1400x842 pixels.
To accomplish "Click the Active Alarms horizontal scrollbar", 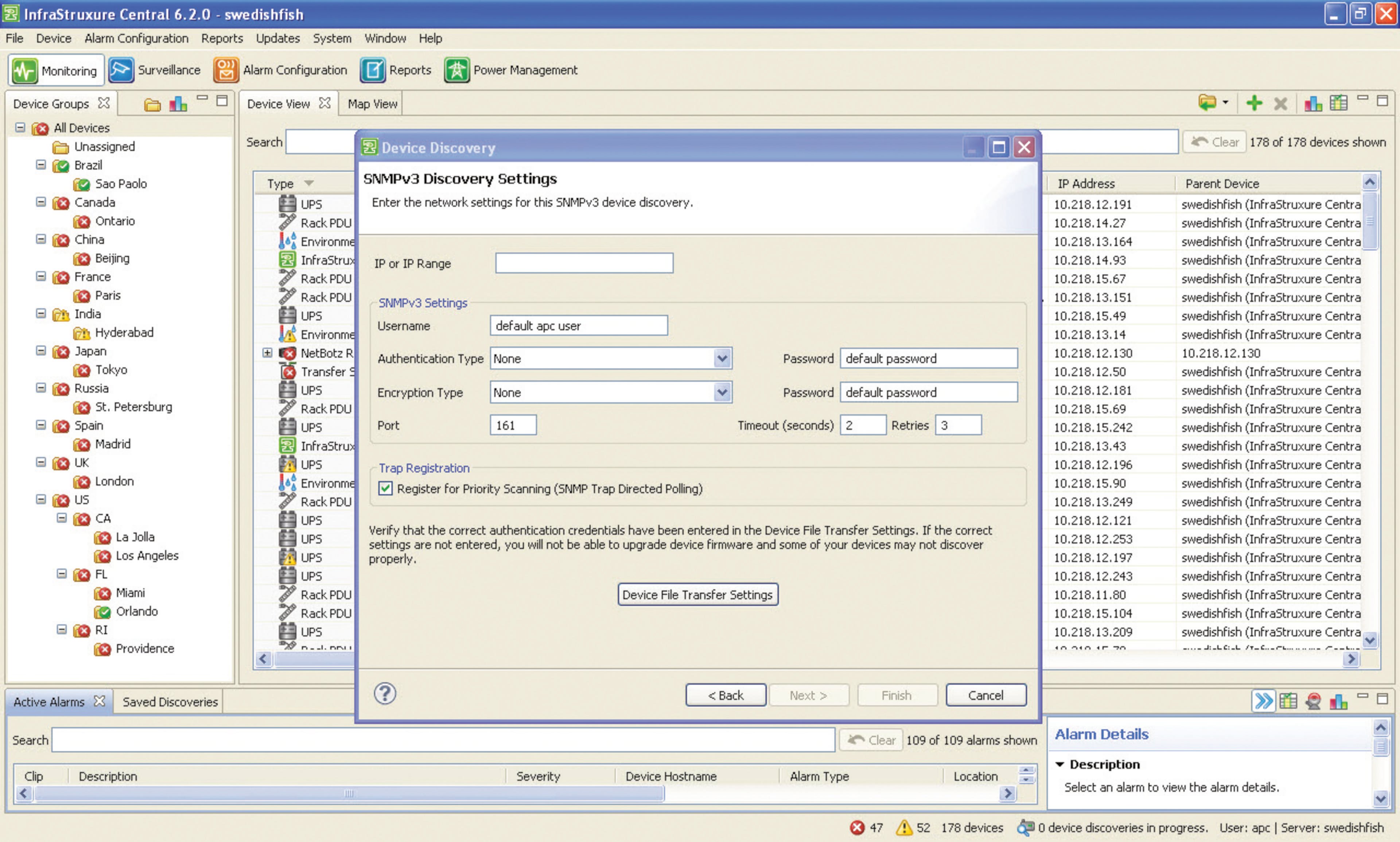I will (x=349, y=793).
